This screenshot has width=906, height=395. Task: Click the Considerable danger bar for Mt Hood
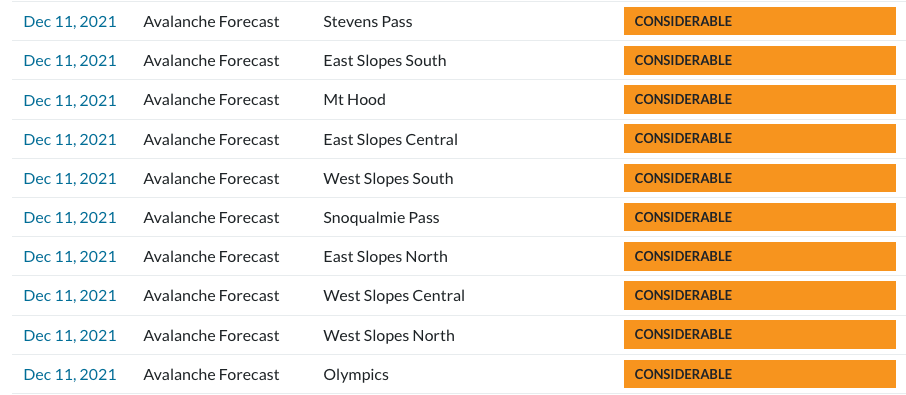pos(759,100)
